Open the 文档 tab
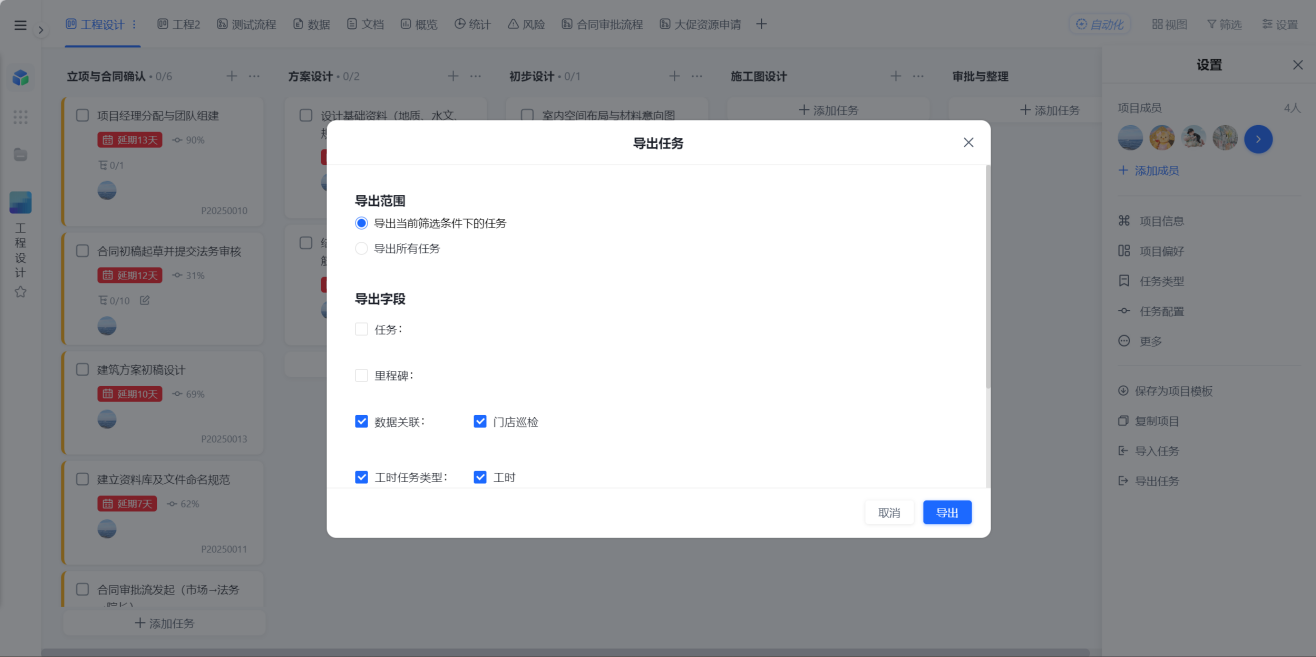The height and width of the screenshot is (657, 1316). (365, 24)
